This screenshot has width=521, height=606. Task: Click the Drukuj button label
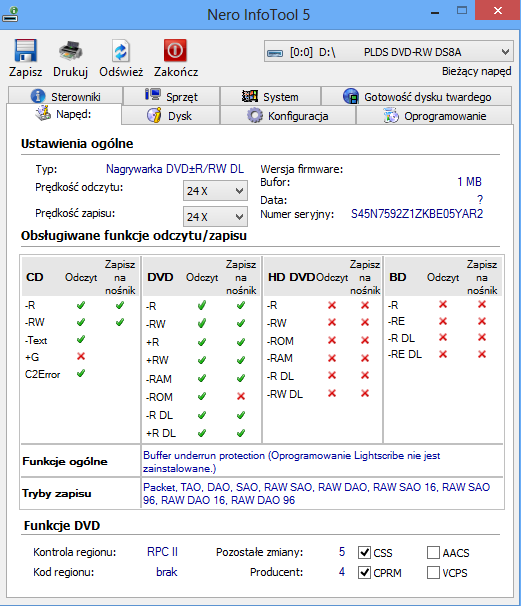point(70,72)
